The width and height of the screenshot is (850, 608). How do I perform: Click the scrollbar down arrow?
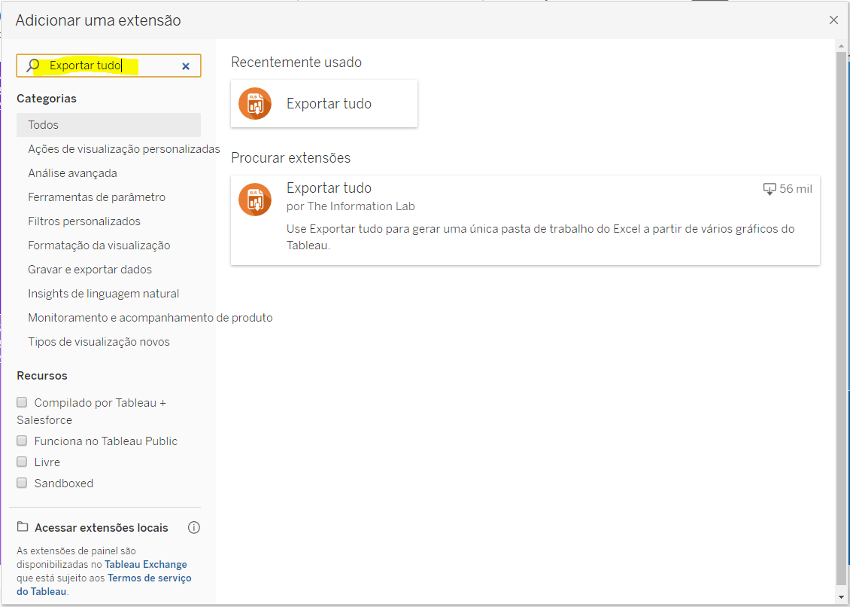pyautogui.click(x=841, y=597)
